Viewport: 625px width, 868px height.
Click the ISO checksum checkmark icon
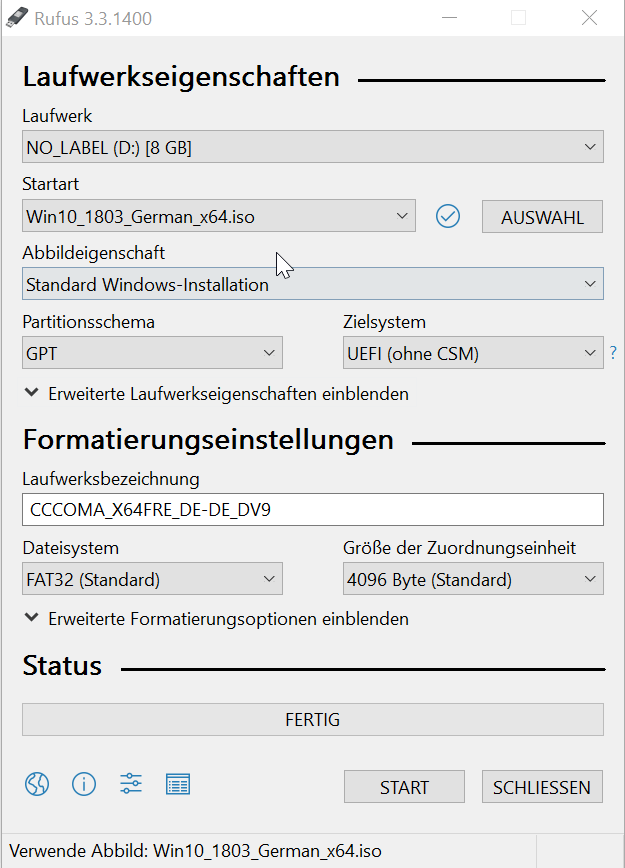(x=447, y=216)
